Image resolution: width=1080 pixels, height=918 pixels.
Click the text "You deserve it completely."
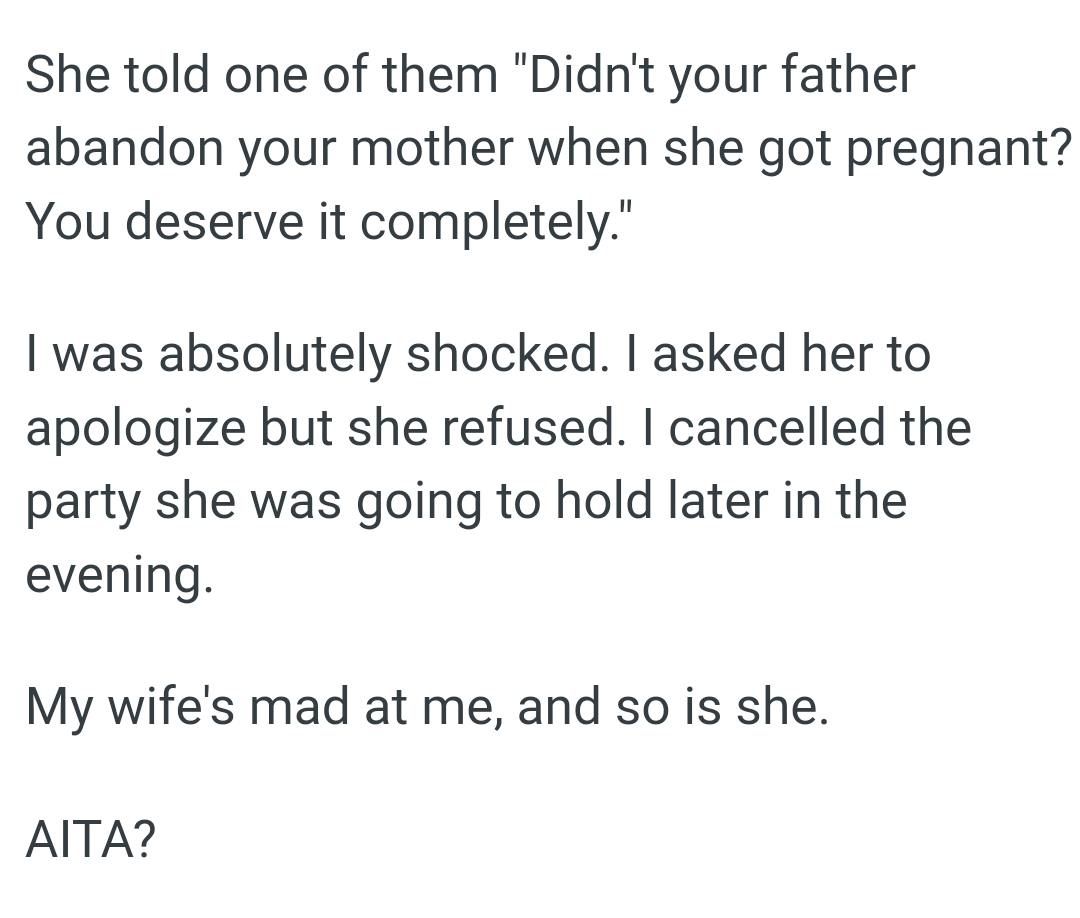coord(330,222)
